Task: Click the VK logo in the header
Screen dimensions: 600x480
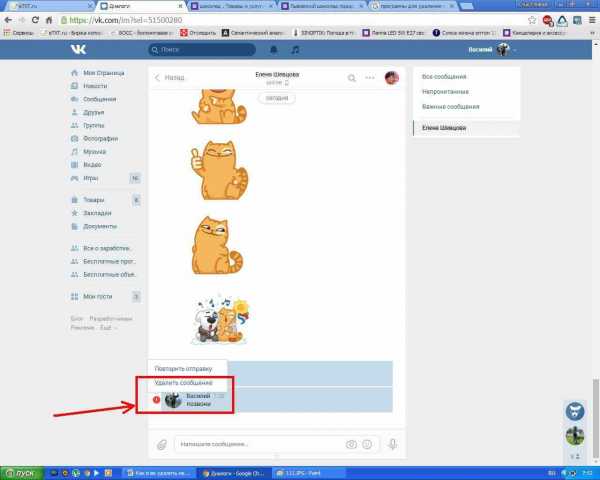Action: pyautogui.click(x=78, y=49)
